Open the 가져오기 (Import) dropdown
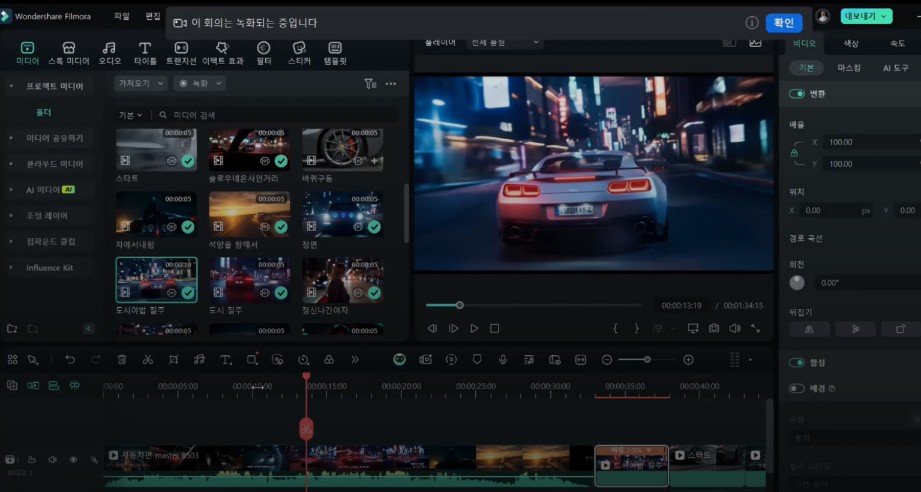This screenshot has width=921, height=492. 139,84
